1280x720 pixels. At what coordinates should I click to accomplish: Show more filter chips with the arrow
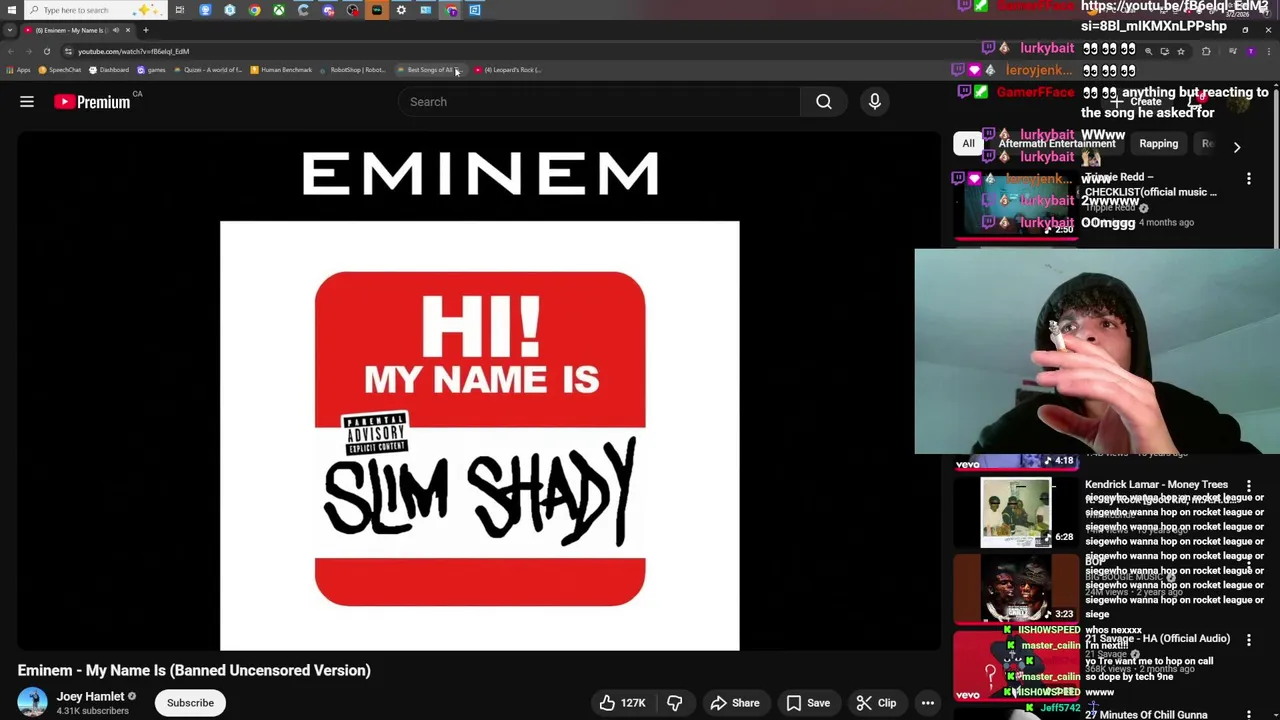(1237, 147)
